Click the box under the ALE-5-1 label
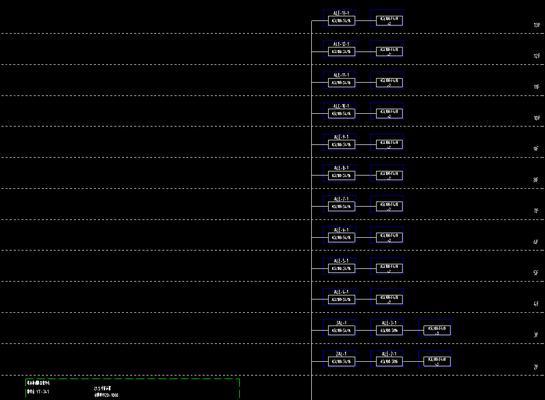 coord(342,268)
